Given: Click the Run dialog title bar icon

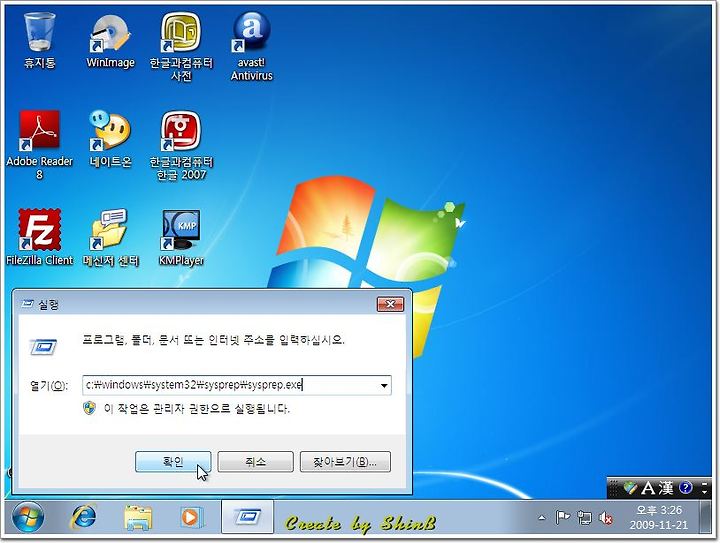Looking at the screenshot, I should point(28,304).
